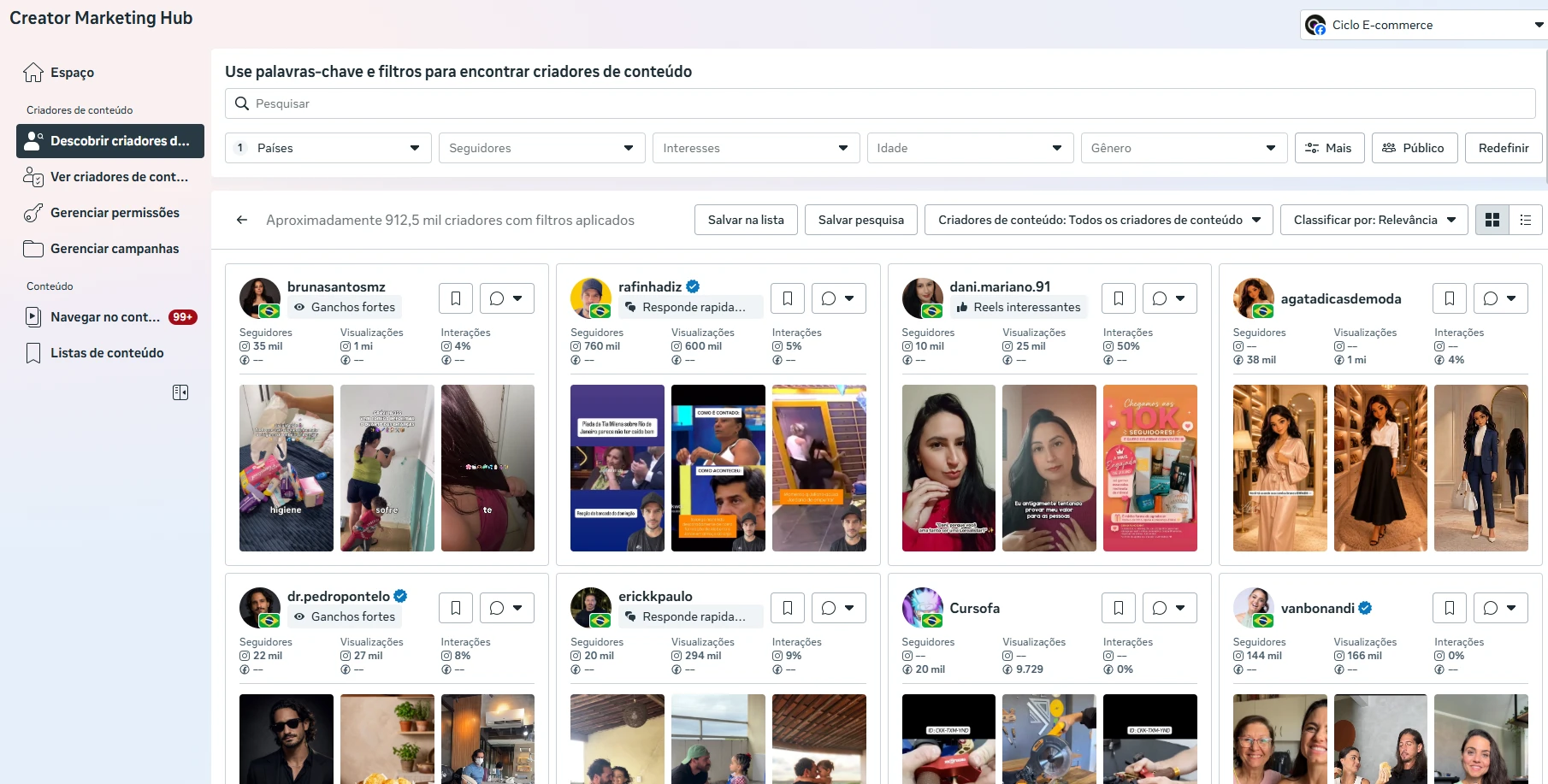Click the Público filter button

pyautogui.click(x=1415, y=148)
